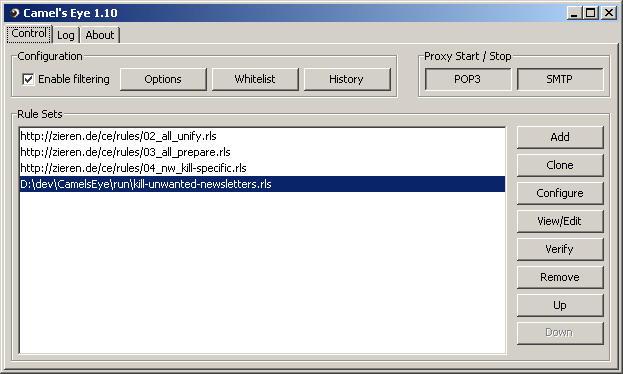Select kill-unwanted-newsletters.rls in the list
This screenshot has width=623, height=374.
tap(262, 184)
